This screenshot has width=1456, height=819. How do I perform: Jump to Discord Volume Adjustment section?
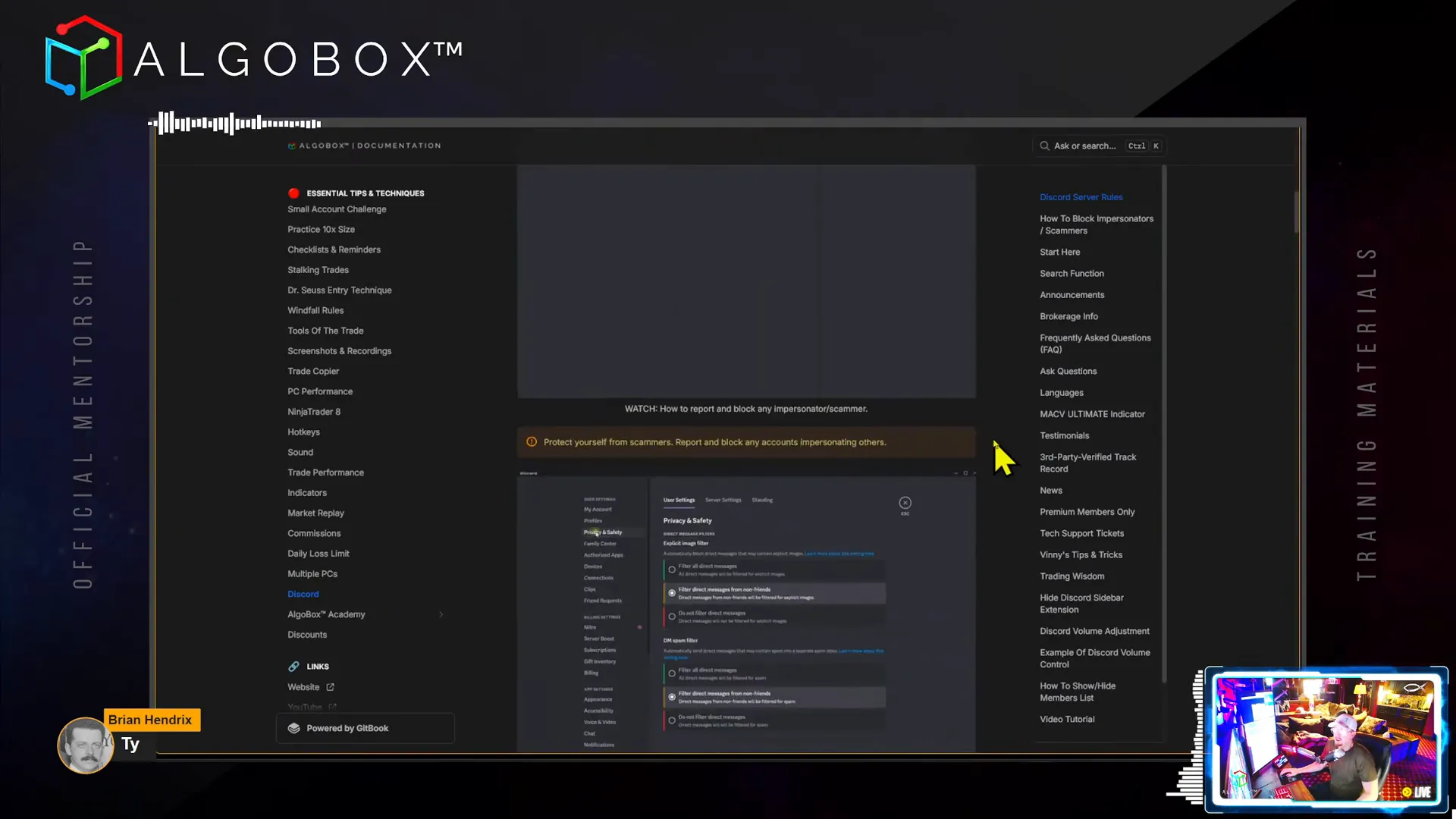[1094, 631]
